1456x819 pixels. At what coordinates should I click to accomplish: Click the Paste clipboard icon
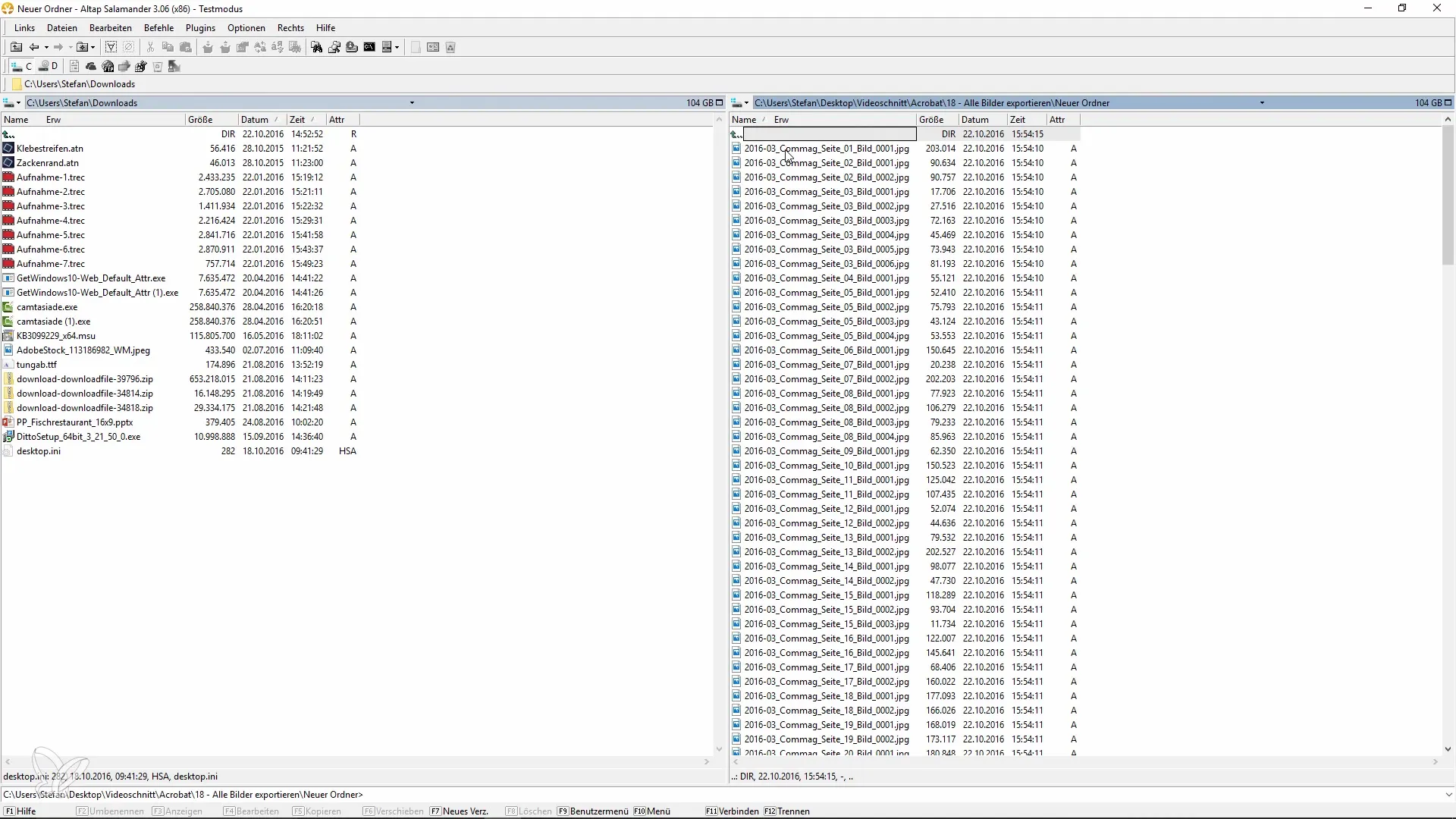coord(185,47)
